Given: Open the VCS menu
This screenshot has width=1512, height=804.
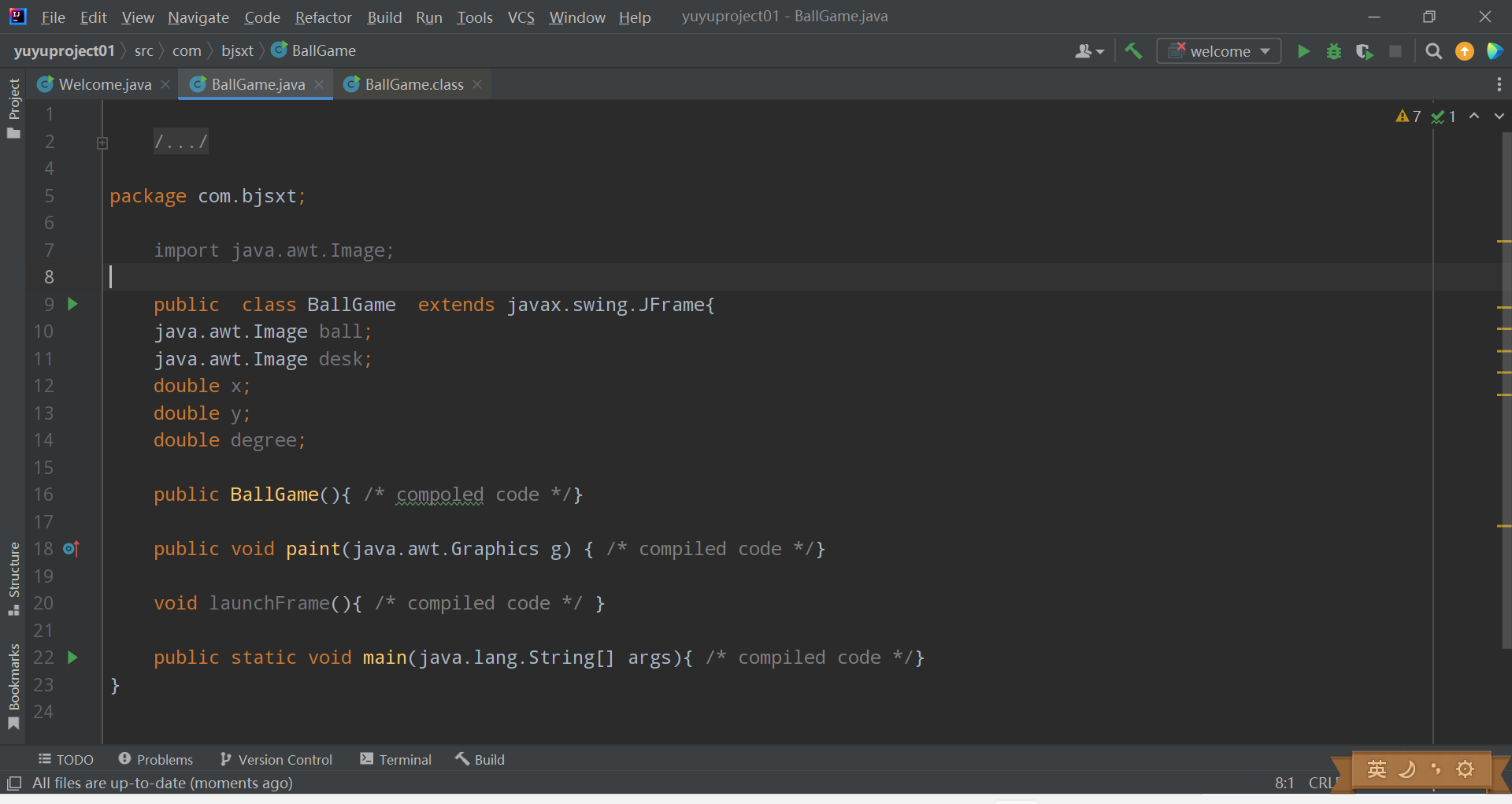Looking at the screenshot, I should 521,17.
